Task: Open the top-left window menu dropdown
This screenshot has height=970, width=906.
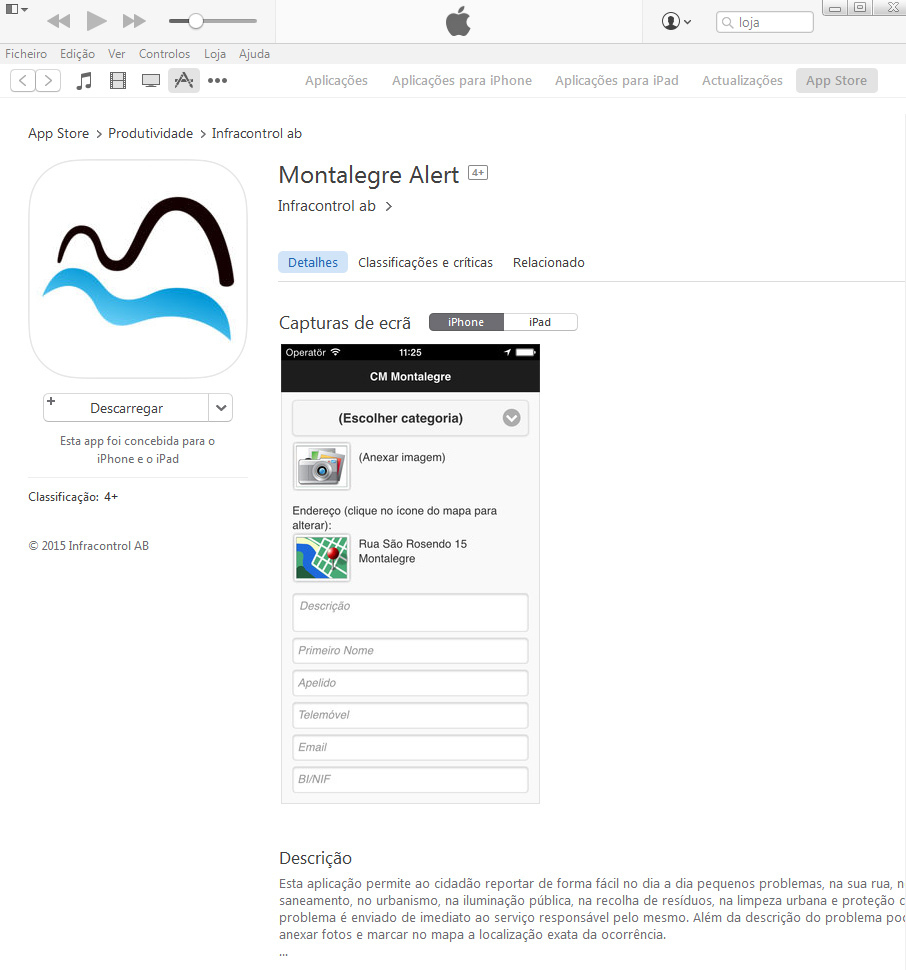Action: click(x=16, y=9)
